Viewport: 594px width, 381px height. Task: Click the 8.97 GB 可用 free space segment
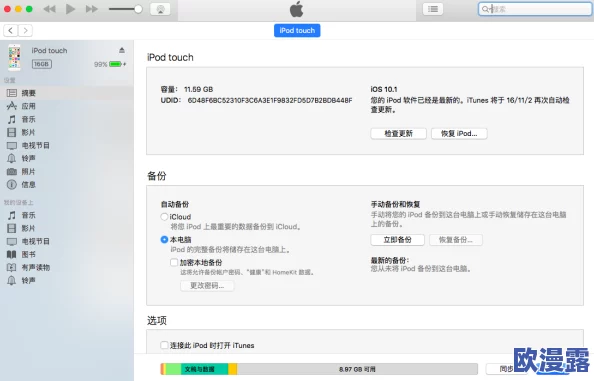357,369
